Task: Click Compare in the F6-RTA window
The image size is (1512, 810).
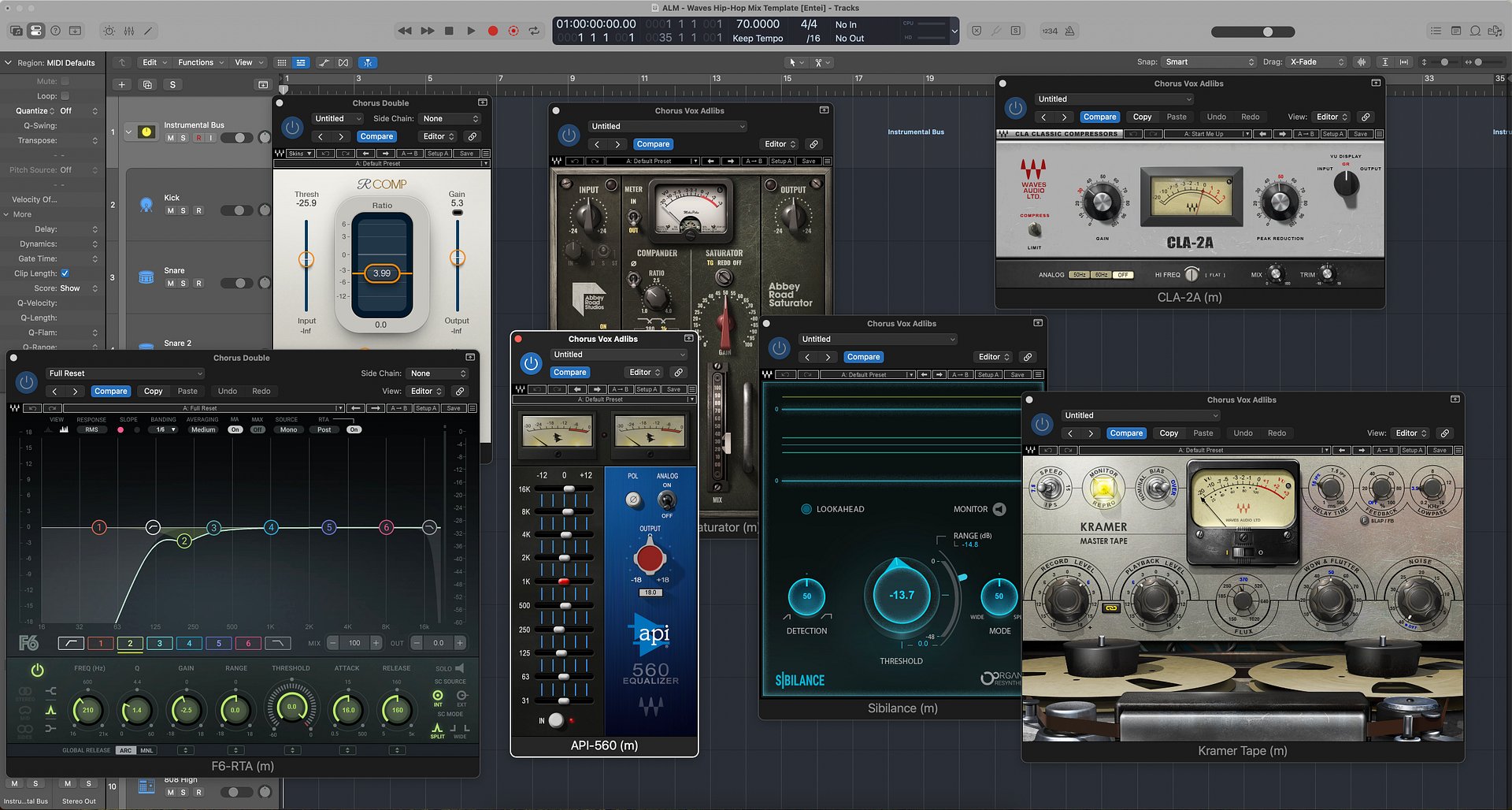Action: (x=110, y=391)
